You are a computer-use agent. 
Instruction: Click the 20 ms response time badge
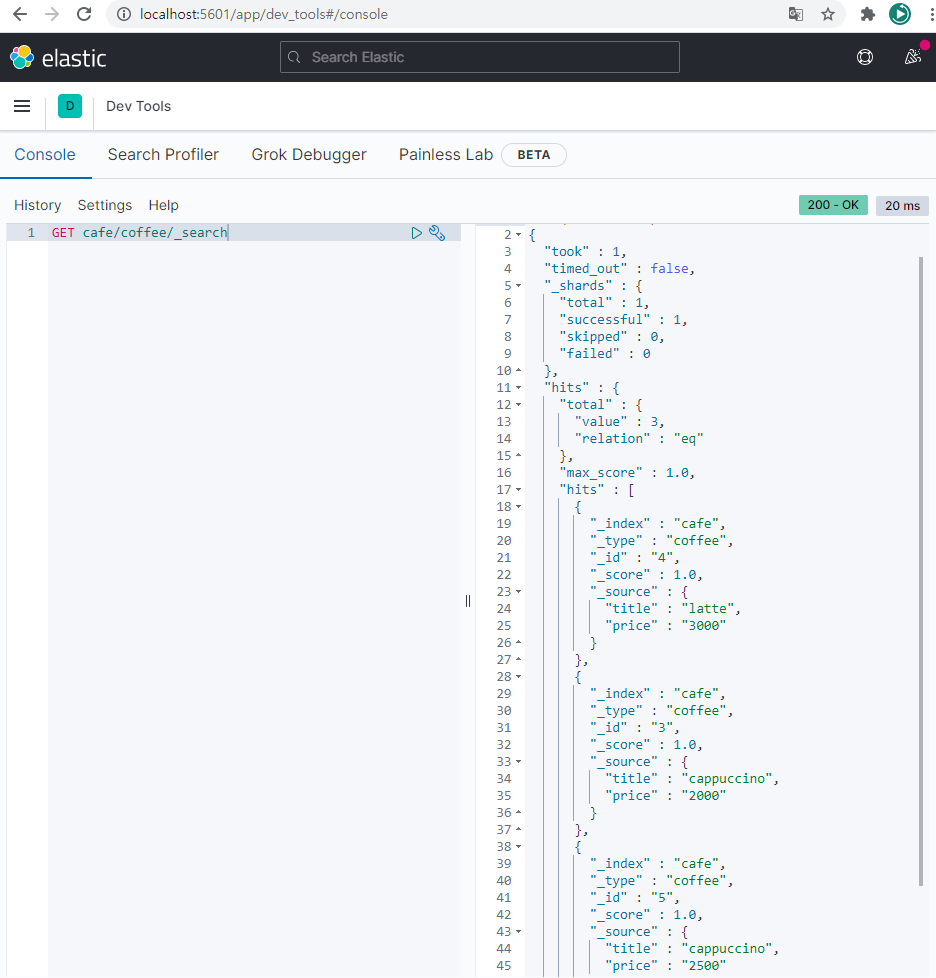(902, 206)
